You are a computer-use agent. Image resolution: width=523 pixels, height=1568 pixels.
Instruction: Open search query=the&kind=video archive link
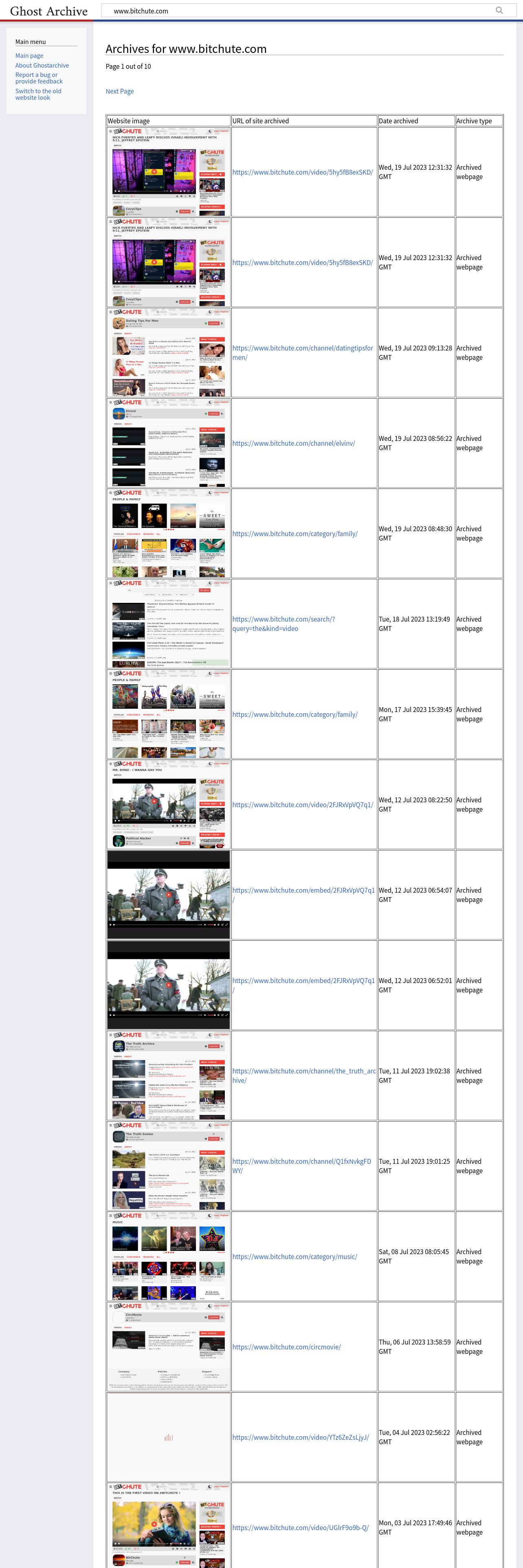coord(284,623)
